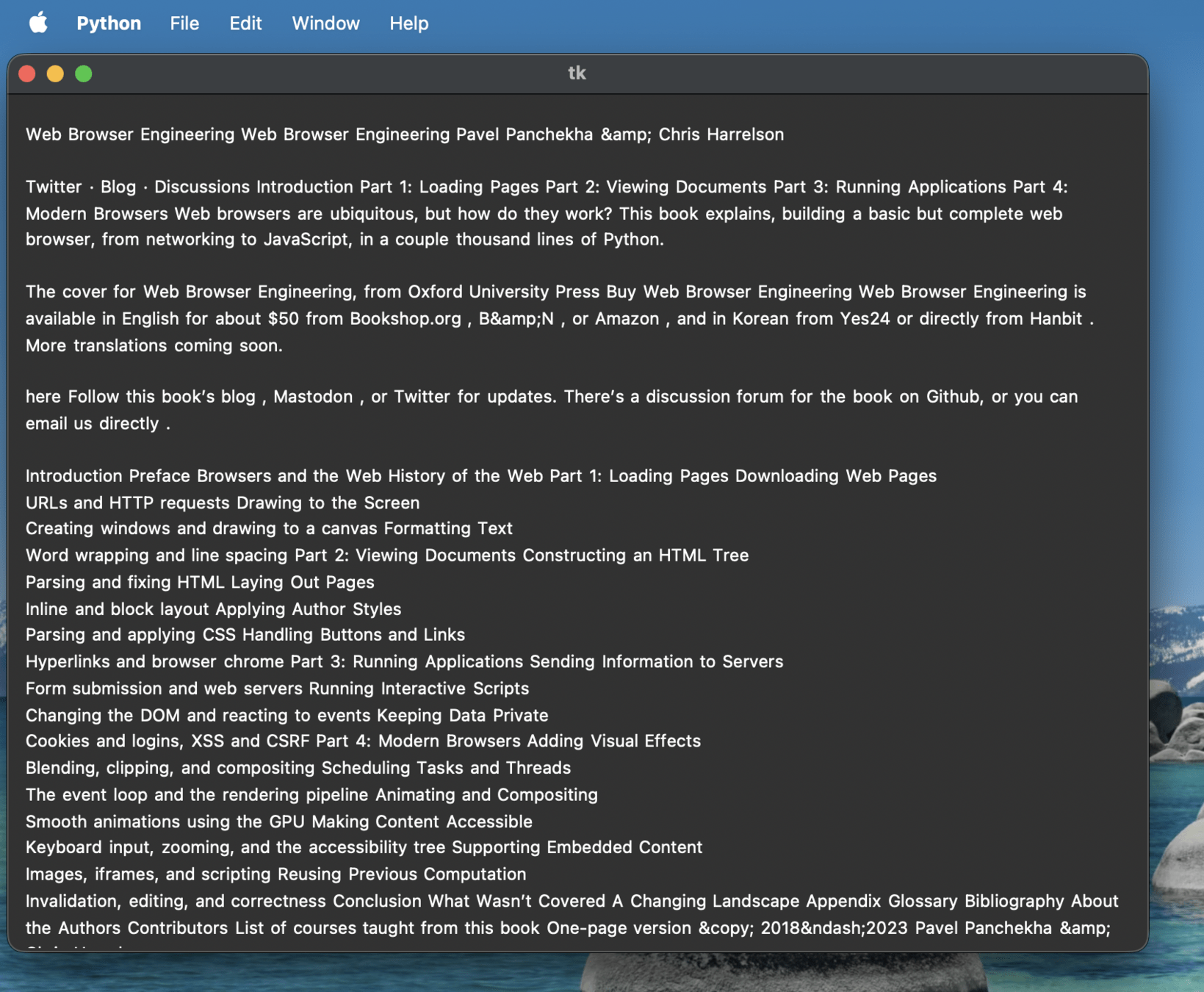Click 'Invalidation, editing, and correctness' text
Screen dimensions: 1204x992
tap(176, 902)
